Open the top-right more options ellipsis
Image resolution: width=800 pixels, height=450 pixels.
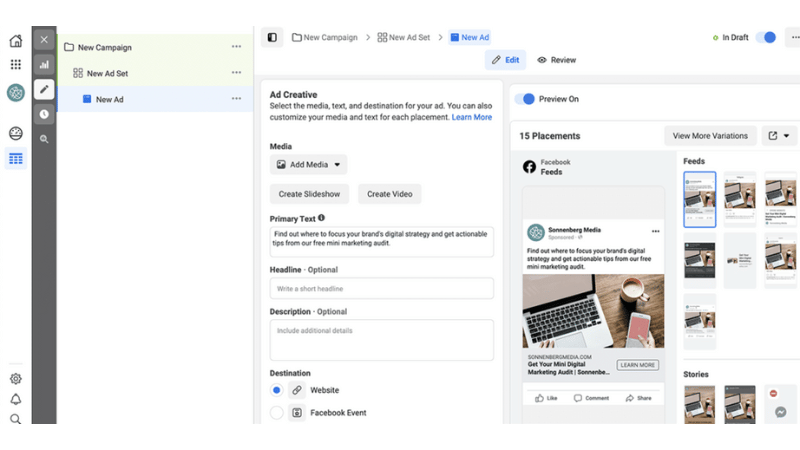click(794, 37)
